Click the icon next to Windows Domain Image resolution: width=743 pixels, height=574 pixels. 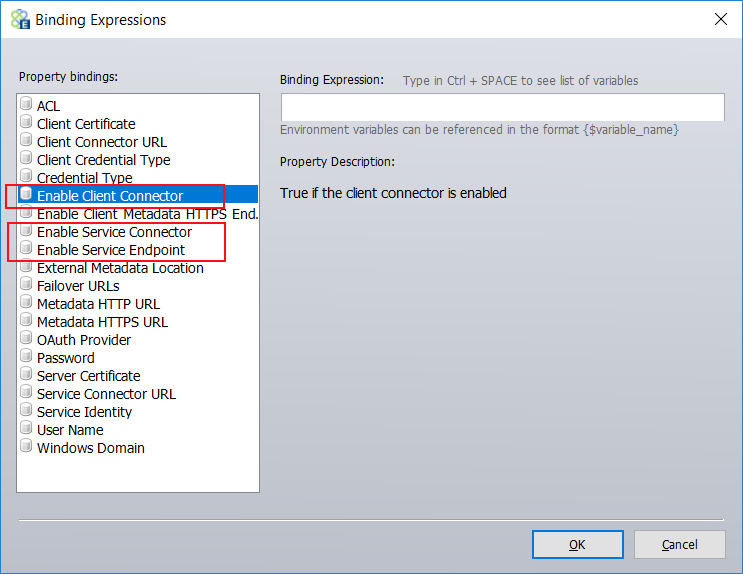point(26,446)
